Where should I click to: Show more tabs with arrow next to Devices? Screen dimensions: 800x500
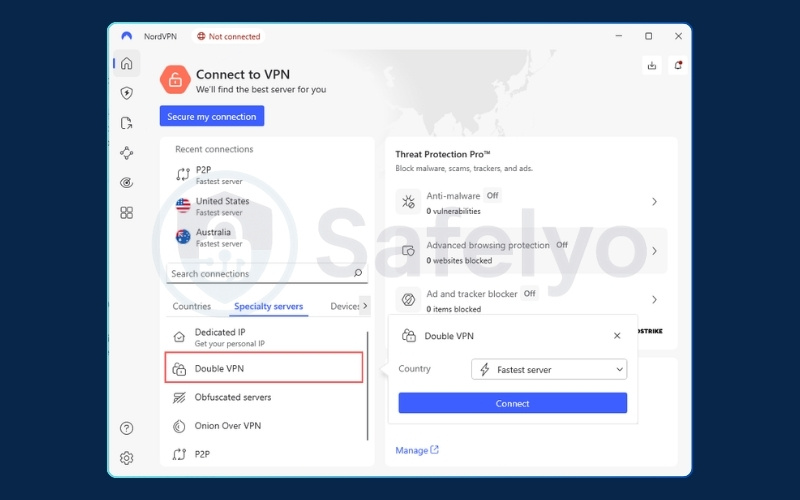tap(365, 306)
